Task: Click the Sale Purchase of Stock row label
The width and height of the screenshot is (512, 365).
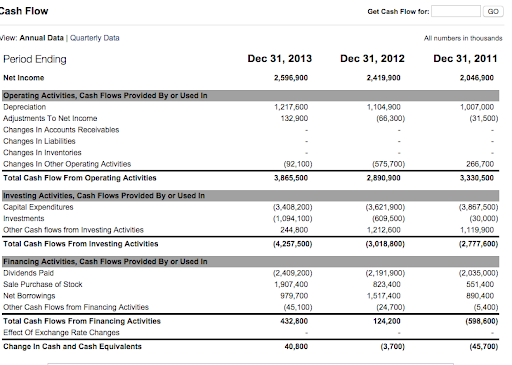Action: click(43, 284)
